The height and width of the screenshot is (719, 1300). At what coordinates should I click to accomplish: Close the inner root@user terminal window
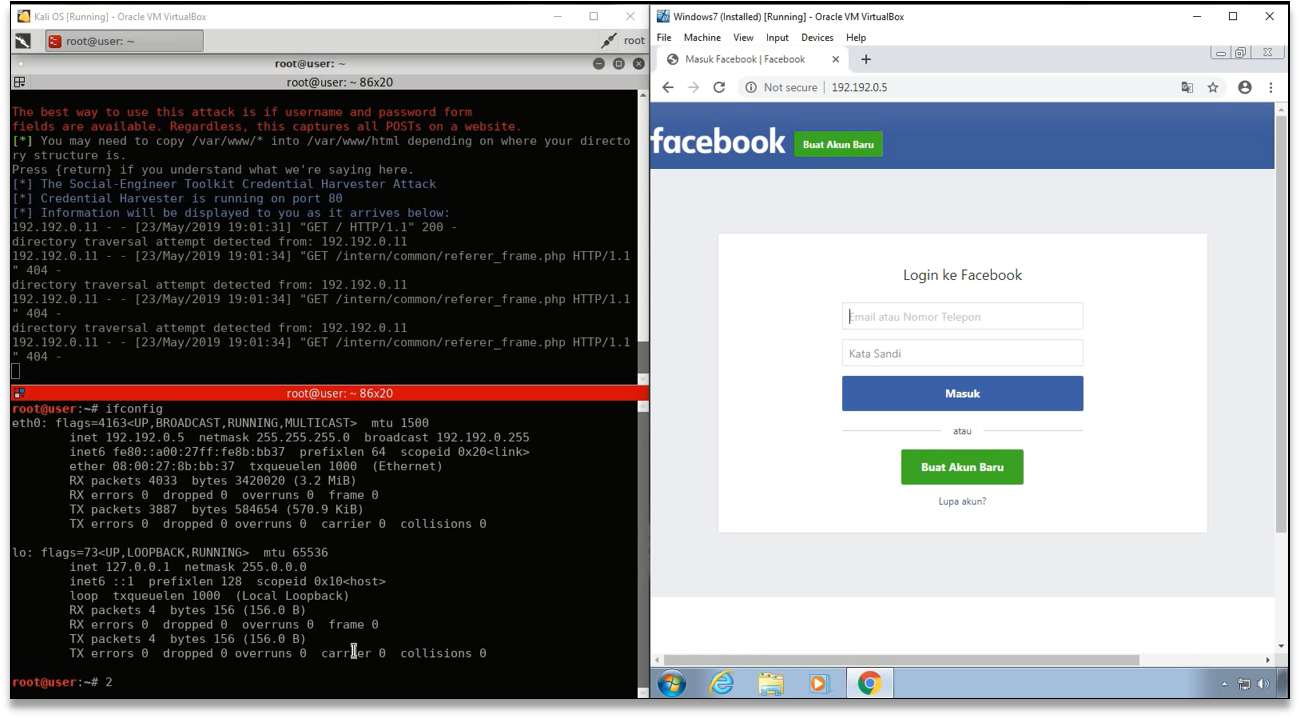tap(638, 64)
